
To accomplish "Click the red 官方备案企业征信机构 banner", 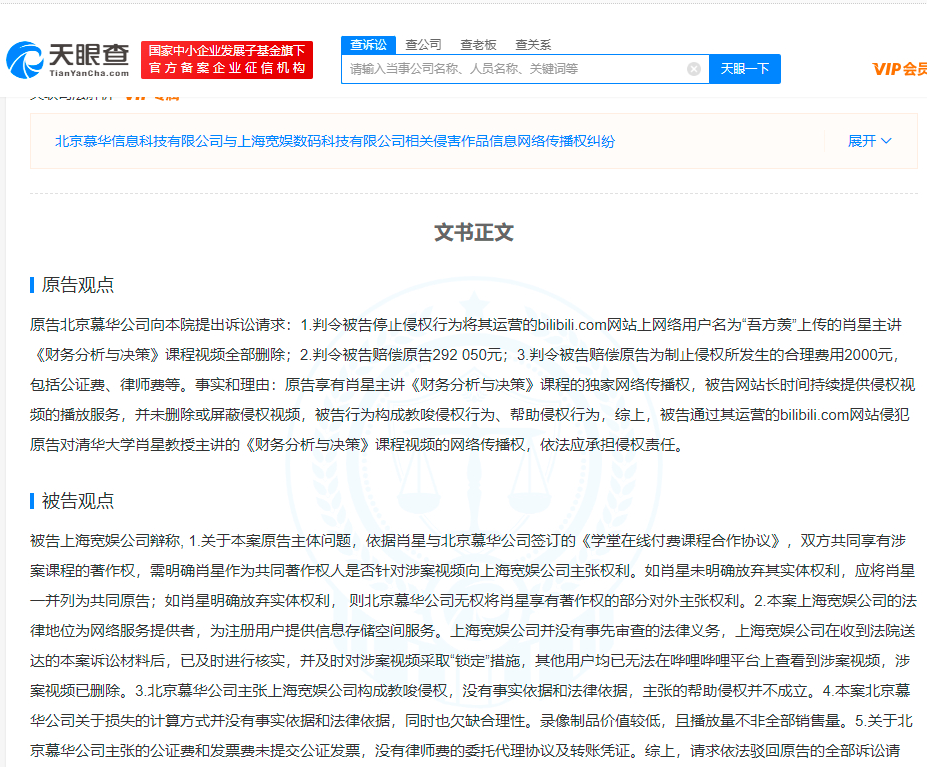I will click(227, 60).
